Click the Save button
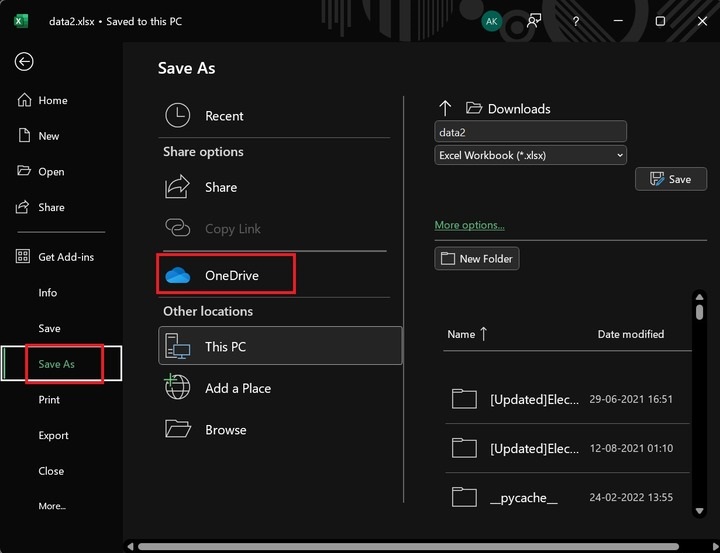The image size is (720, 553). pos(671,179)
